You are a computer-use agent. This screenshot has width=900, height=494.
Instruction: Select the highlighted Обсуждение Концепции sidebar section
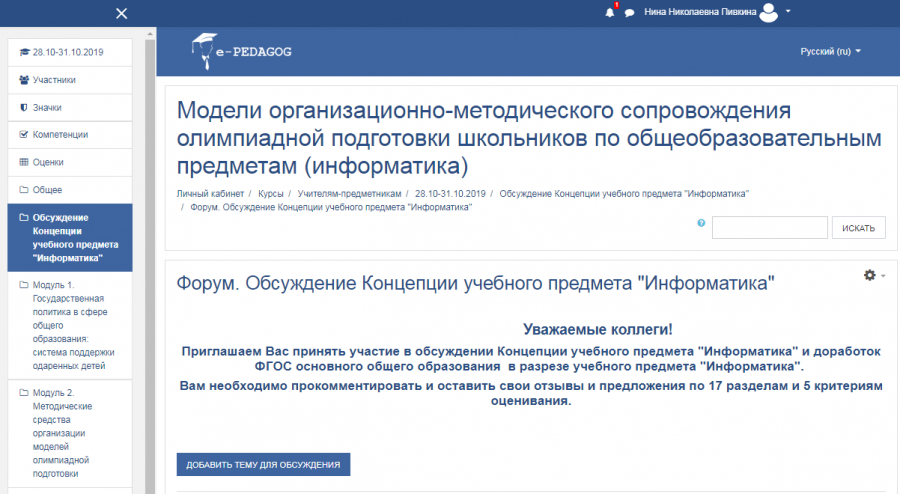click(70, 238)
